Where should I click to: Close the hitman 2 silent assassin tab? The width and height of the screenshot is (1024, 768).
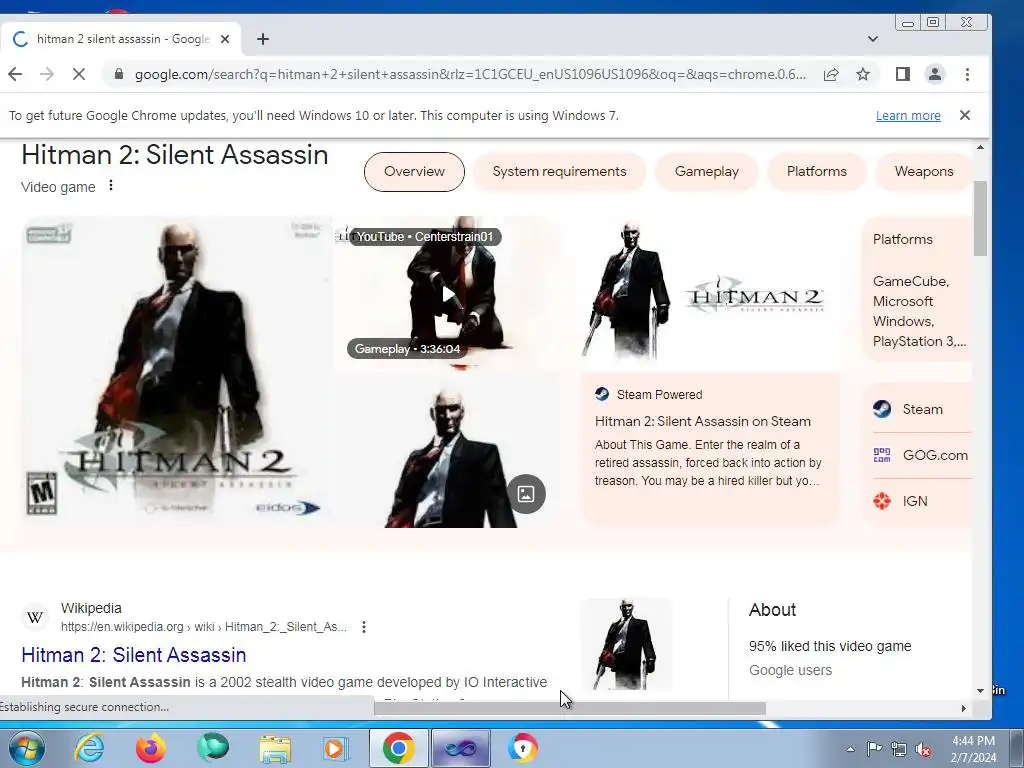(225, 39)
